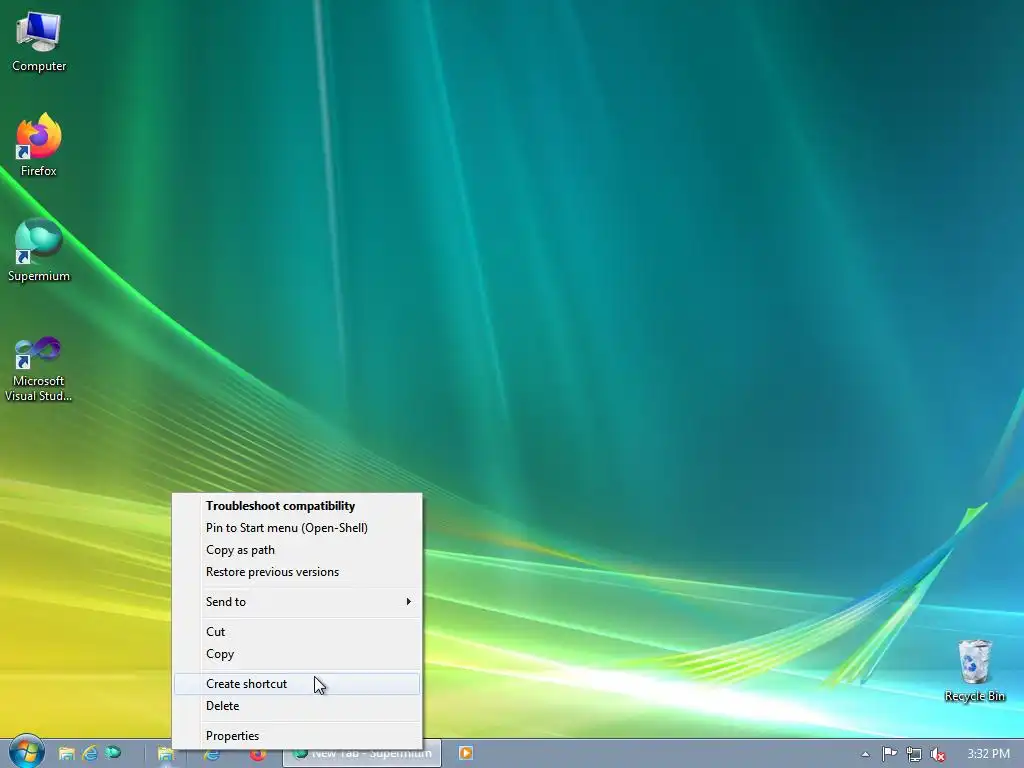The width and height of the screenshot is (1024, 768).
Task: Select the Recycle Bin icon
Action: pos(974,671)
